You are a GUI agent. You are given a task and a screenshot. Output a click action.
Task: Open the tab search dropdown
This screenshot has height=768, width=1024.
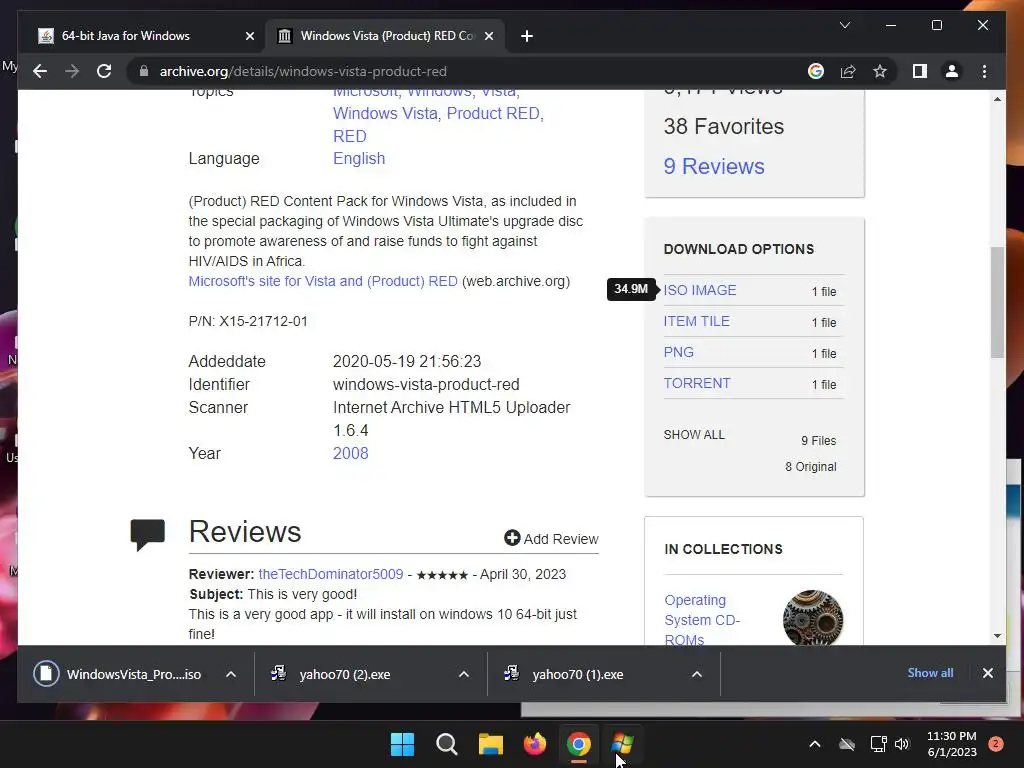(844, 25)
